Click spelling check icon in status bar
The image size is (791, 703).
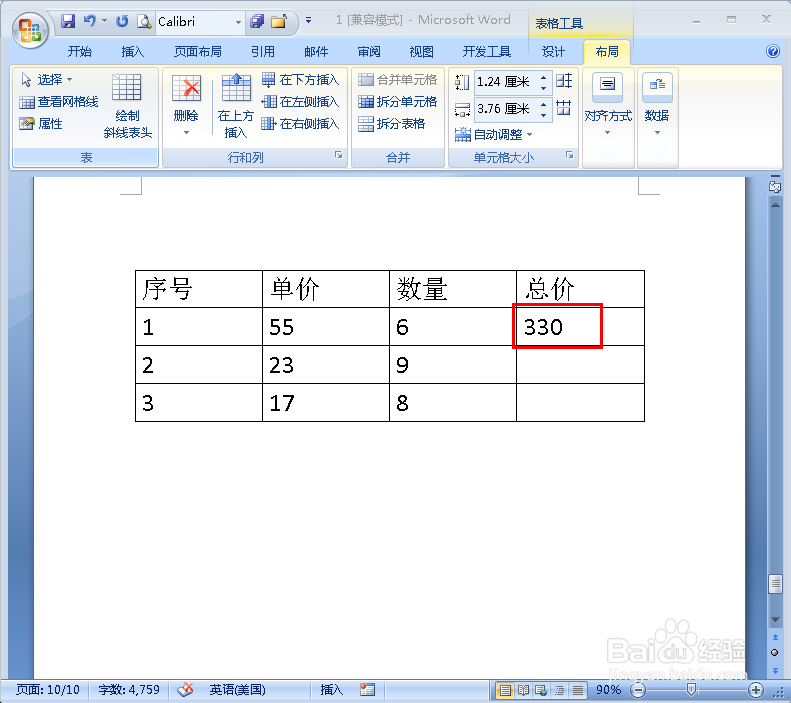185,689
